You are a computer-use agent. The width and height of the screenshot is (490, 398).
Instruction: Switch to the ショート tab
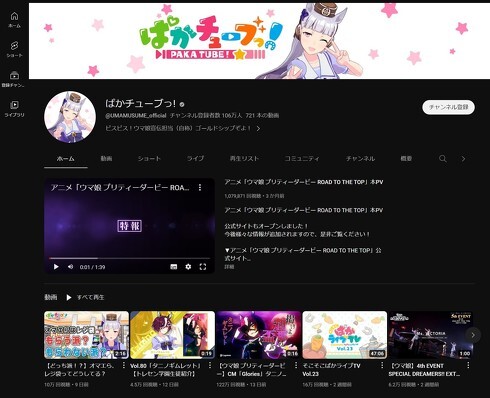click(149, 159)
